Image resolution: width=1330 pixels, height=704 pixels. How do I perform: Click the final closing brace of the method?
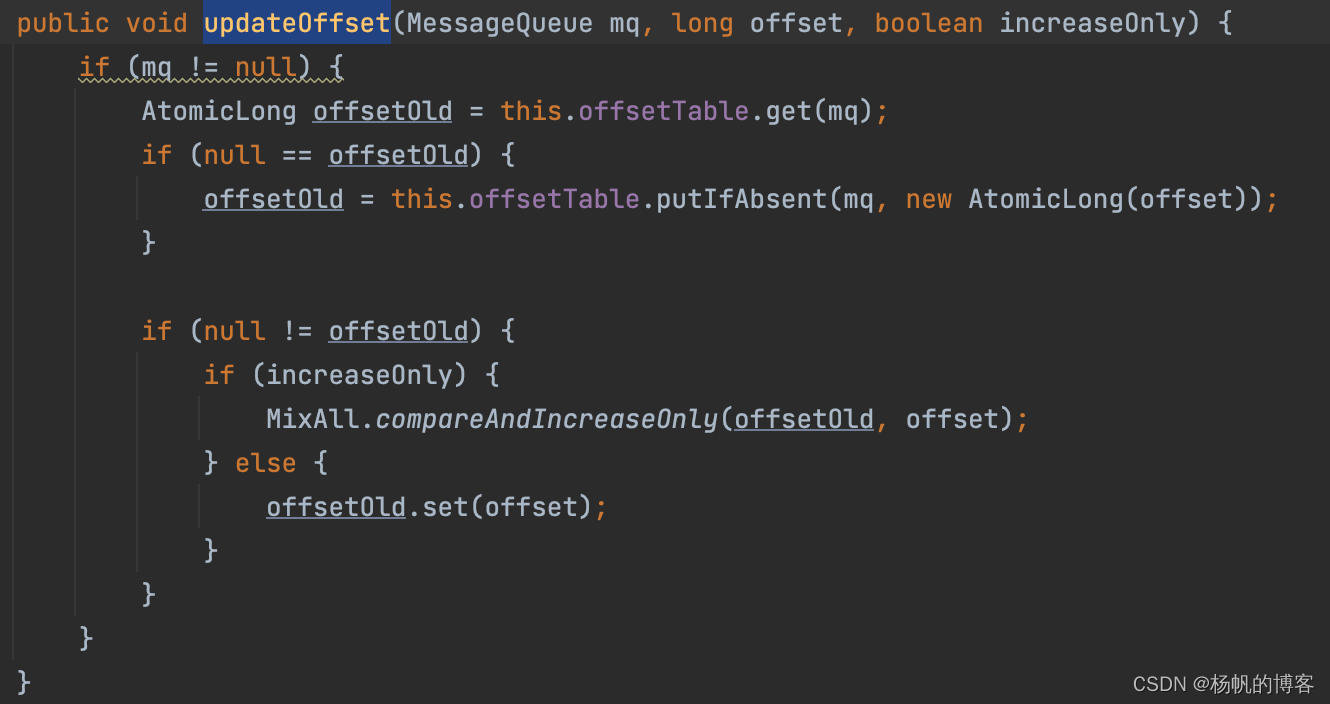tap(22, 681)
